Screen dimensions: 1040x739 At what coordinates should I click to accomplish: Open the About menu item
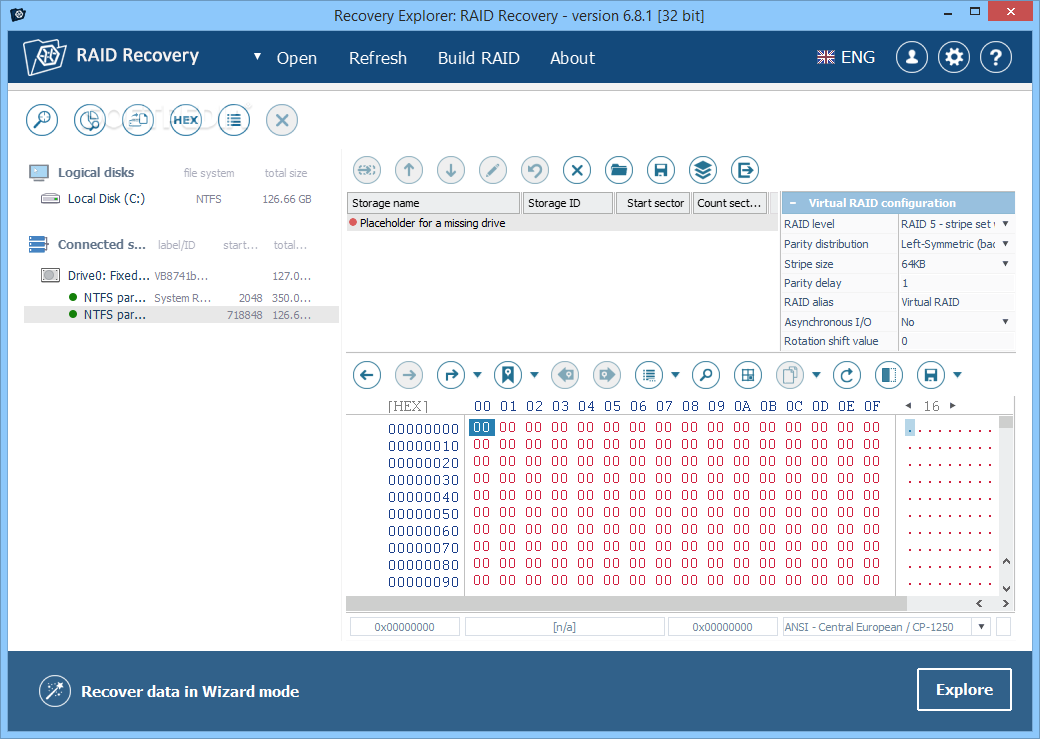coord(572,58)
